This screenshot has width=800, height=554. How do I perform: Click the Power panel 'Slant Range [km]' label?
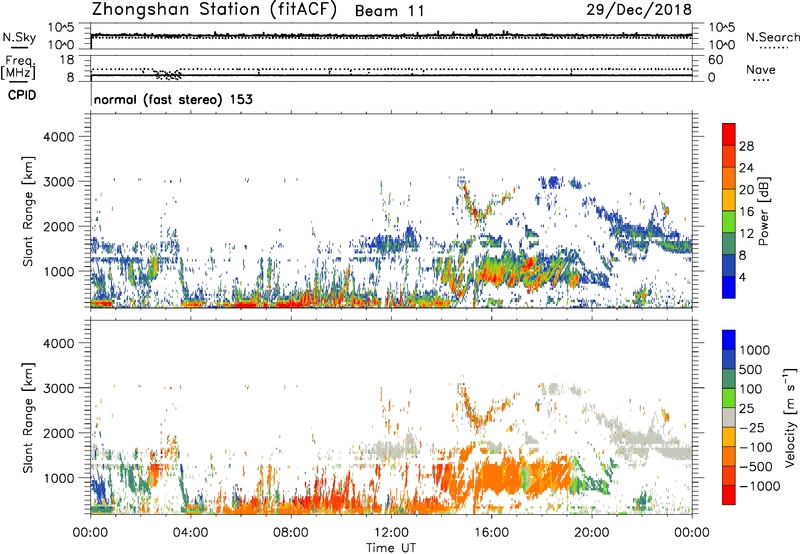point(28,211)
